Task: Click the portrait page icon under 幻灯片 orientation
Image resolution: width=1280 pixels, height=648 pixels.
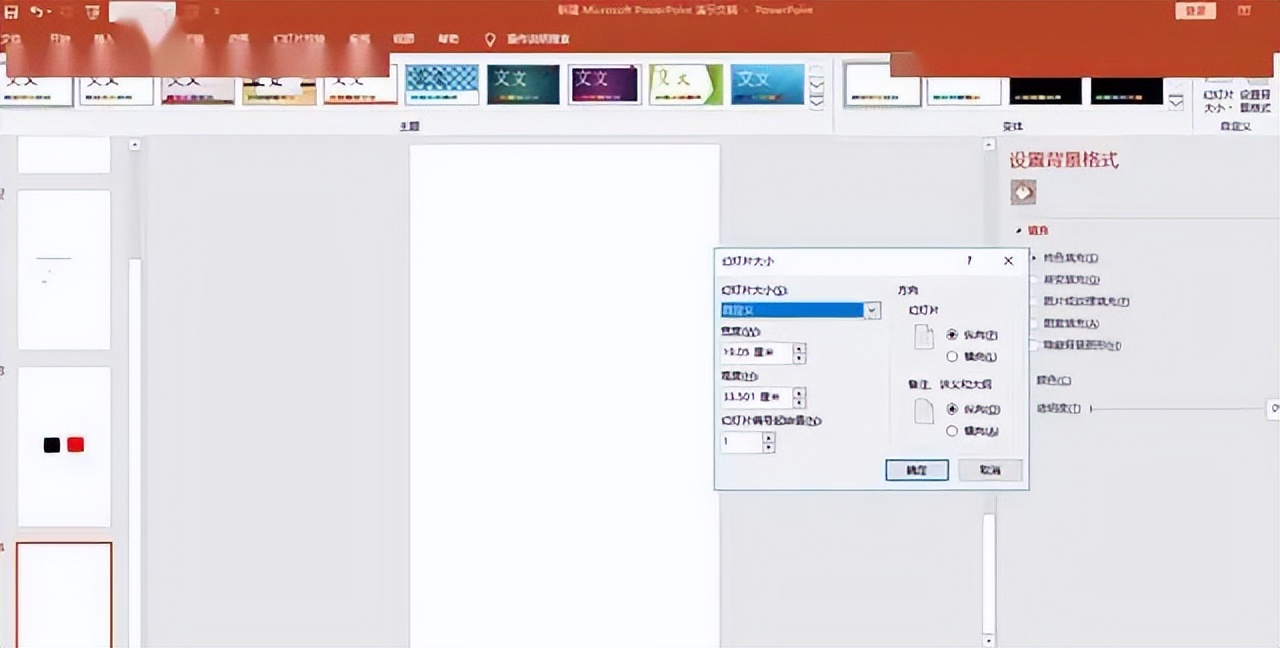Action: tap(925, 336)
